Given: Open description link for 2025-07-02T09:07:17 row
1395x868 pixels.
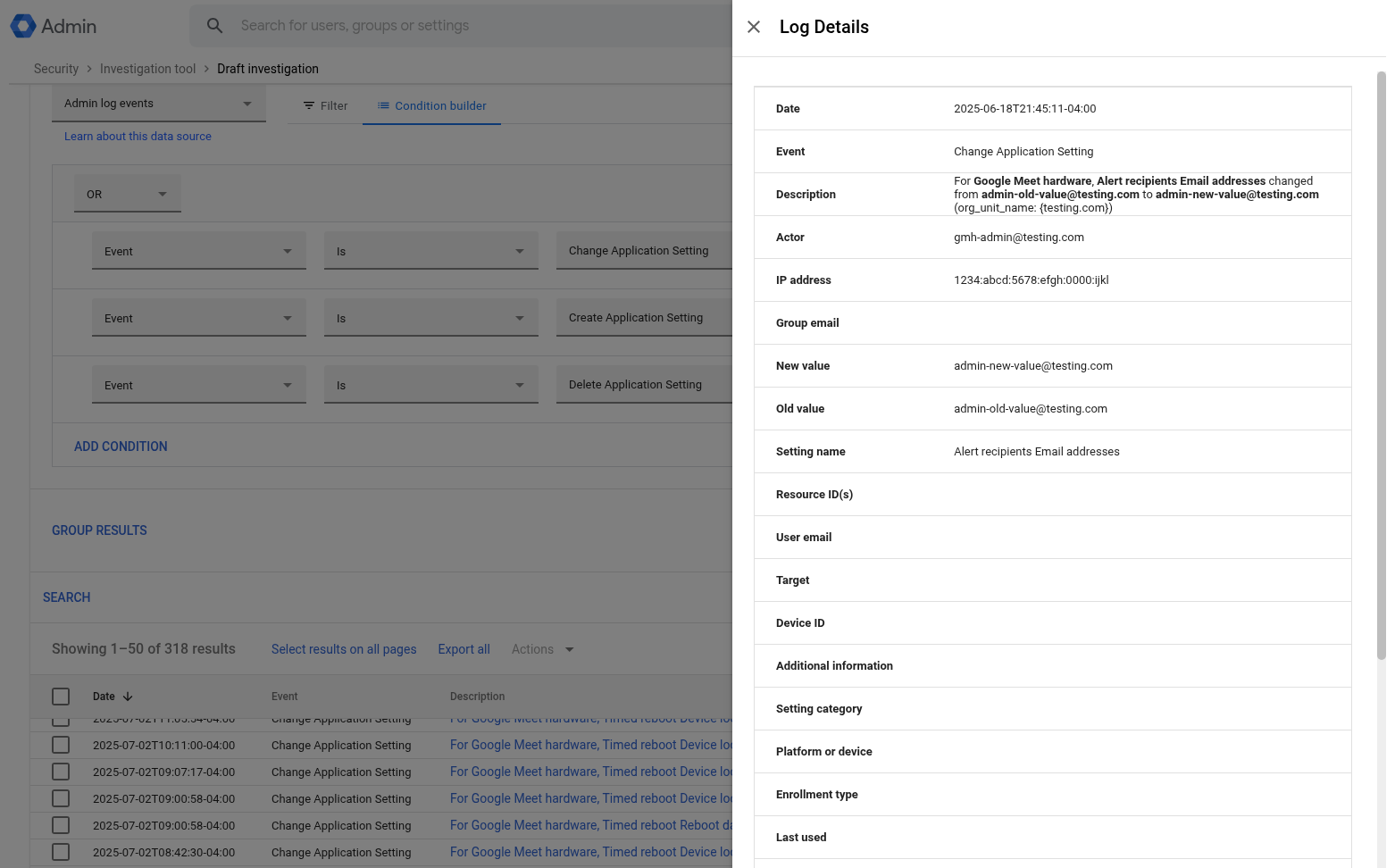Looking at the screenshot, I should pos(590,772).
